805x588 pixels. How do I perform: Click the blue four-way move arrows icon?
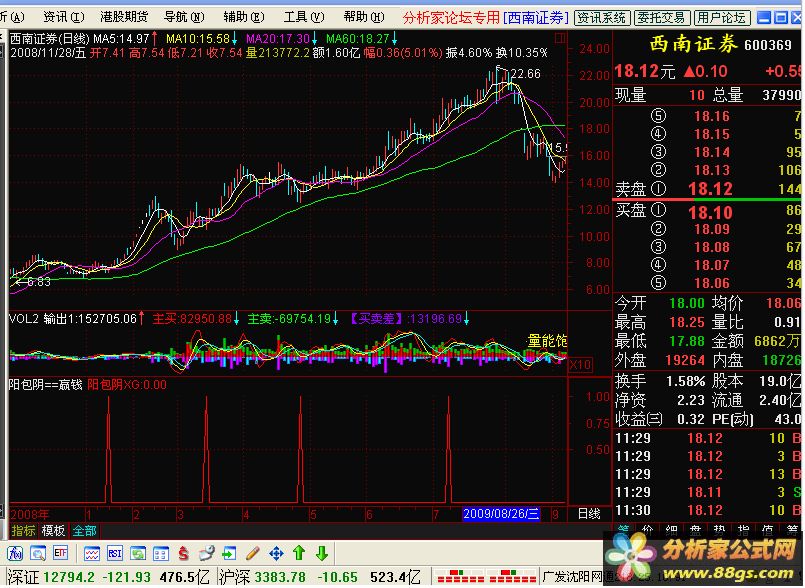tap(276, 554)
